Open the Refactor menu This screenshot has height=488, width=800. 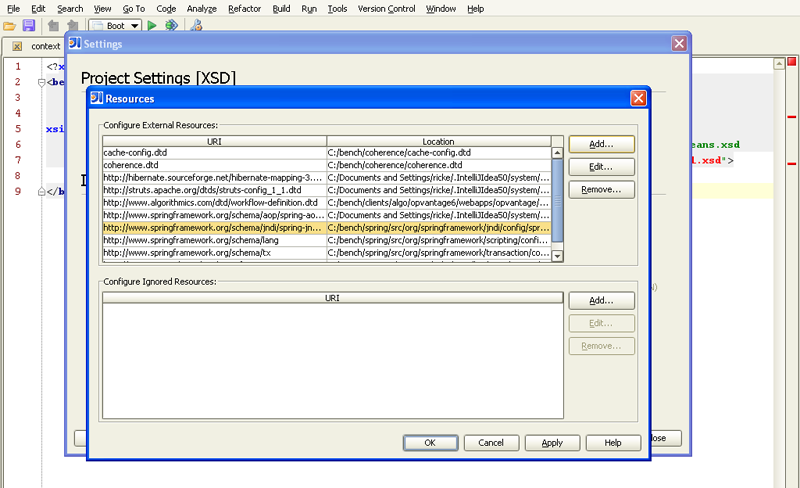point(245,8)
